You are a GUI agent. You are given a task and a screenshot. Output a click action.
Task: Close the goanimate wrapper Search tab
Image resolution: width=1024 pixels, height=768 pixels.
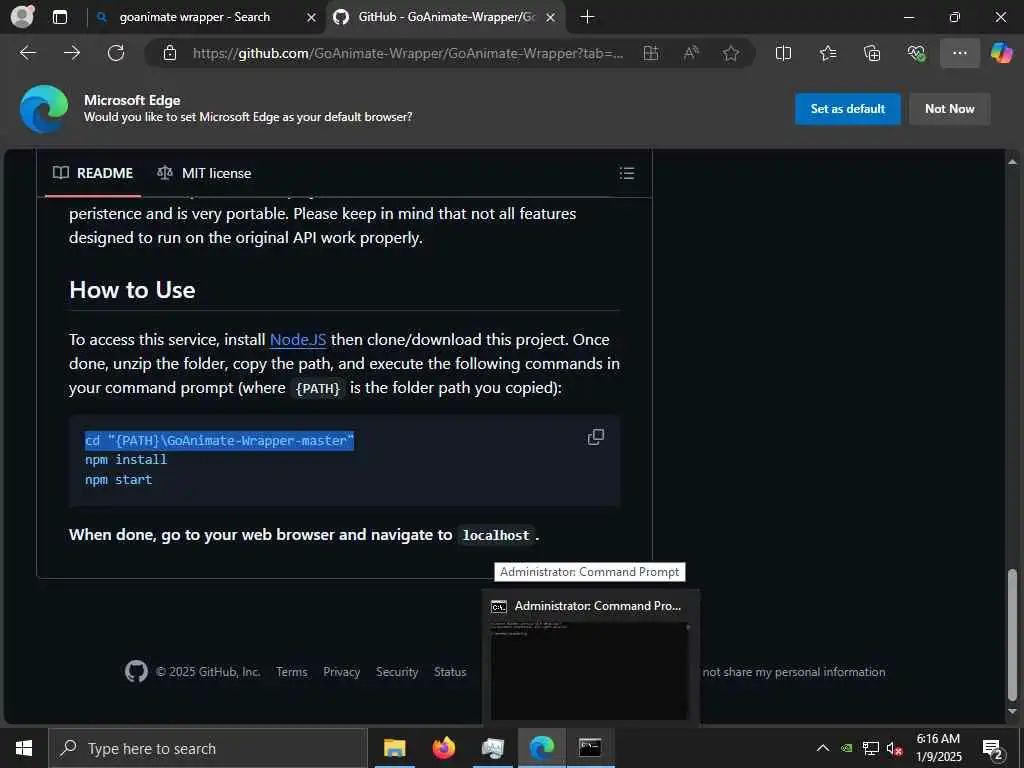coord(312,18)
